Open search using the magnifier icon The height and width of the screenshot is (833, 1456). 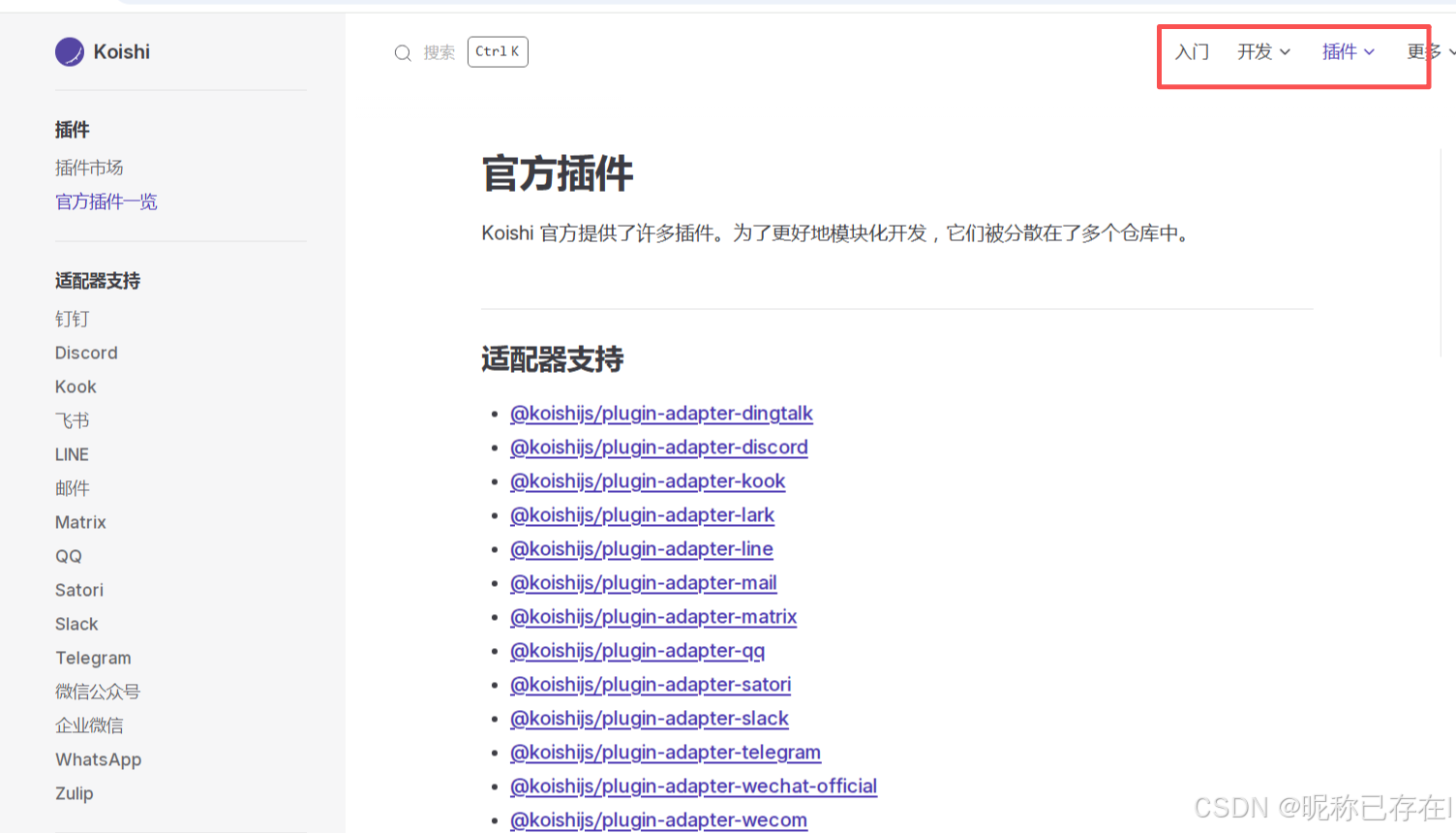pyautogui.click(x=403, y=52)
